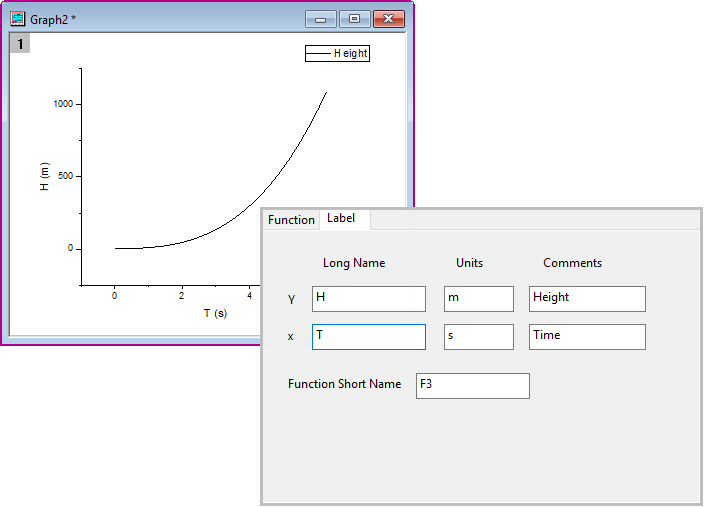Viewport: 705px width, 507px height.
Task: Minimize the Graph2 window
Action: pyautogui.click(x=321, y=19)
